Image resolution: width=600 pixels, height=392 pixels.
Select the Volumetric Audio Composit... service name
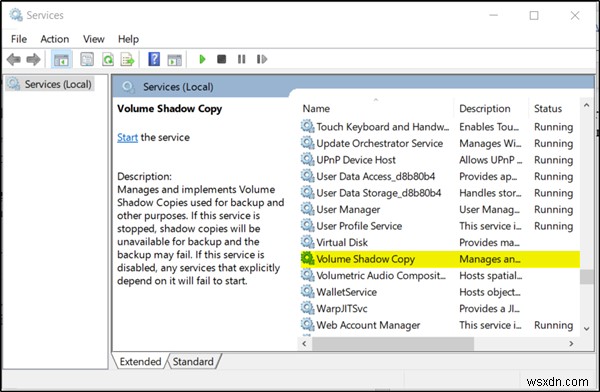381,275
